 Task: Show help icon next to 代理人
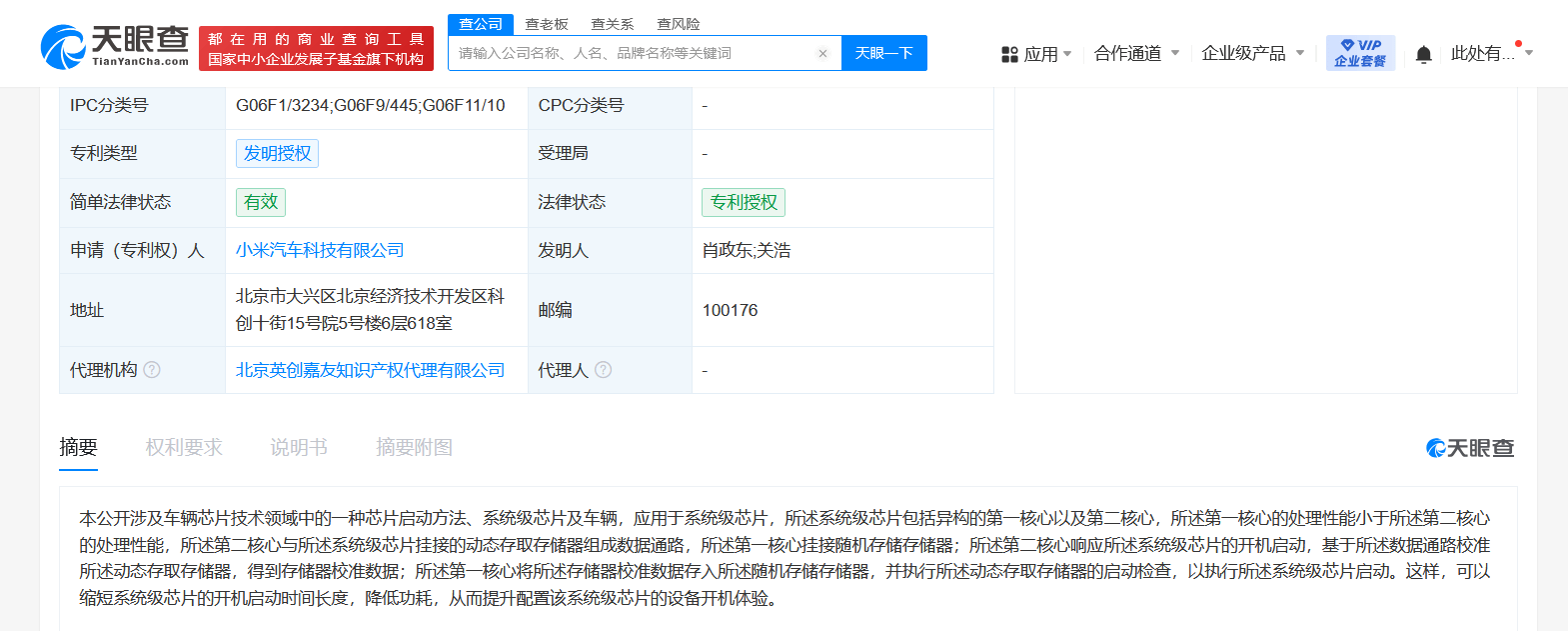click(603, 370)
